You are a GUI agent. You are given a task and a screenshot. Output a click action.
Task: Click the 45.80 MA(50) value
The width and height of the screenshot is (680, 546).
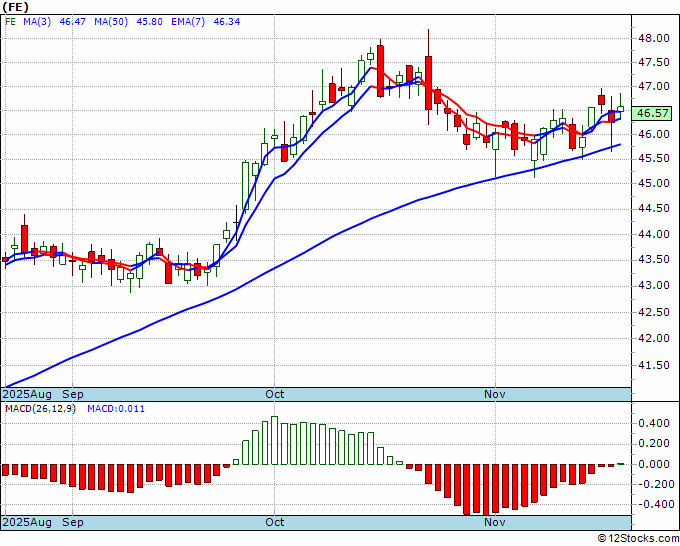149,21
